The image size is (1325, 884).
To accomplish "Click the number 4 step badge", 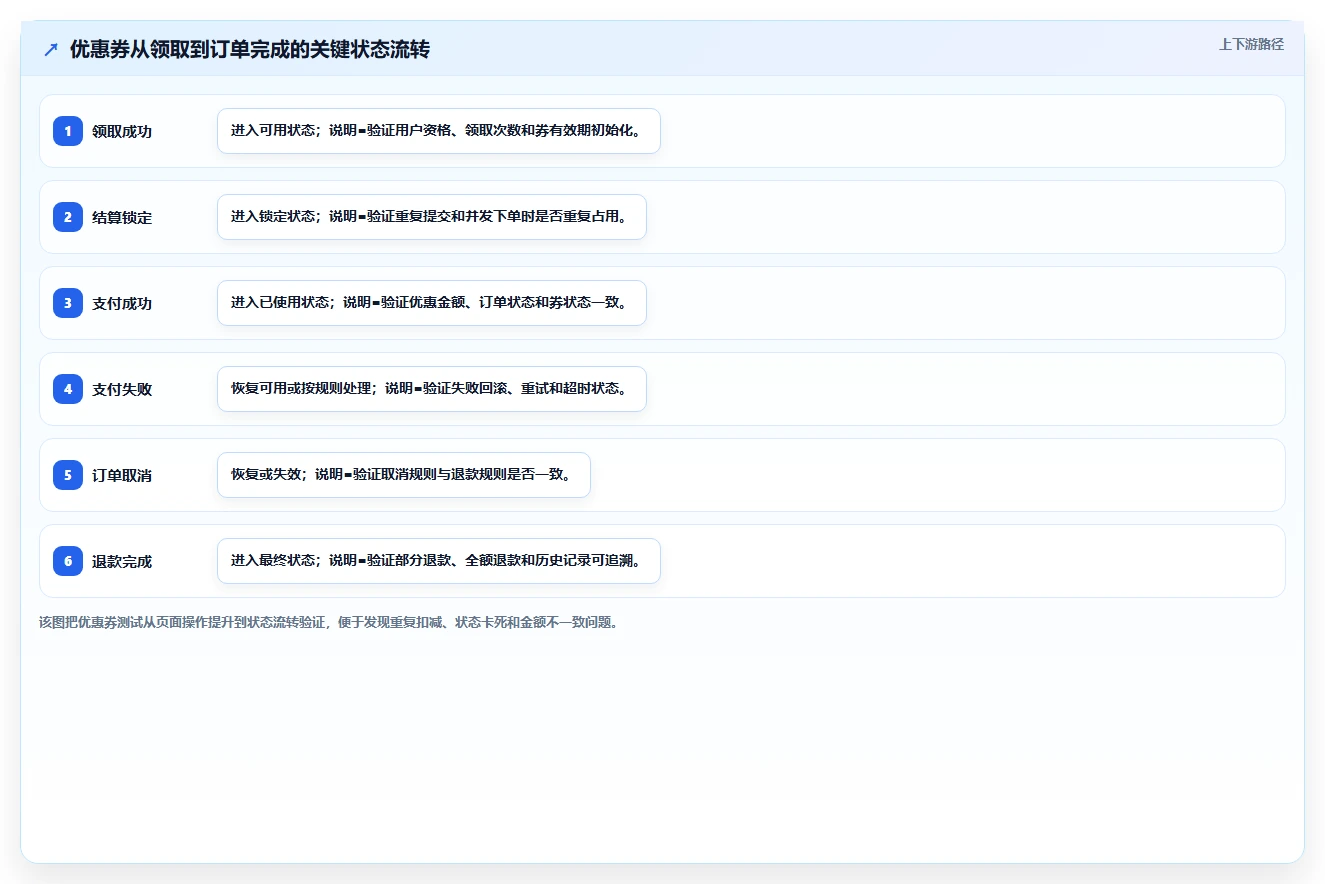I will pos(68,389).
